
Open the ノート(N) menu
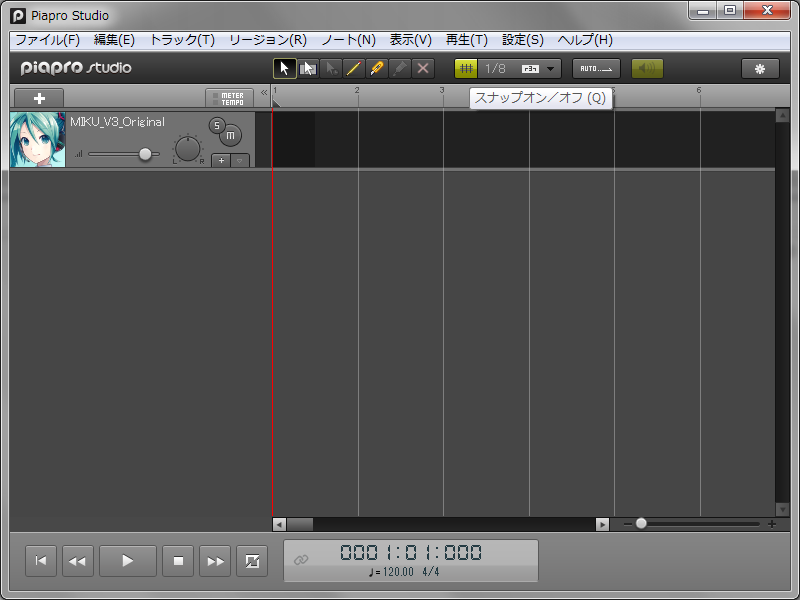tap(348, 40)
